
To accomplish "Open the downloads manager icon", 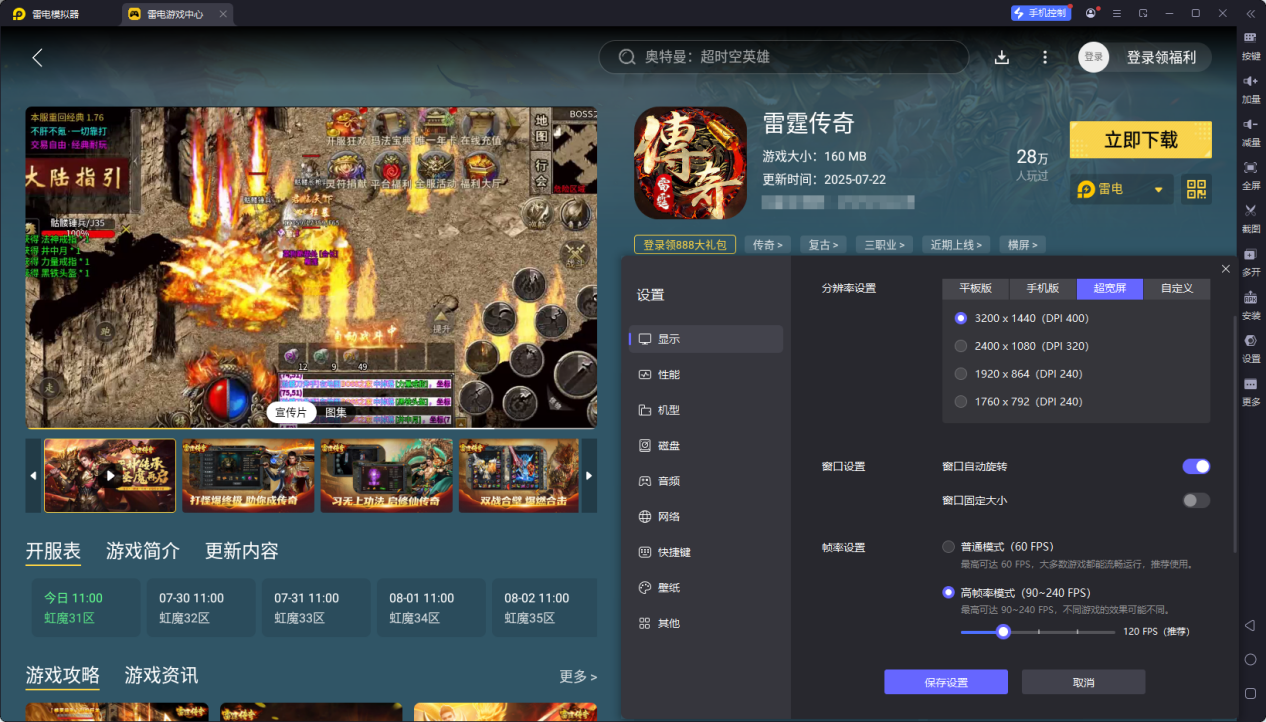I will click(1002, 57).
